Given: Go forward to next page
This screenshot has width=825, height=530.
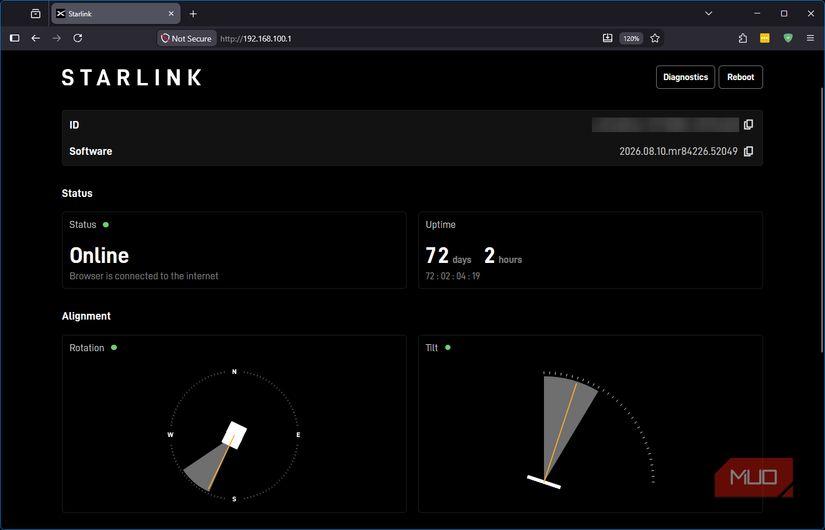Looking at the screenshot, I should pos(57,38).
